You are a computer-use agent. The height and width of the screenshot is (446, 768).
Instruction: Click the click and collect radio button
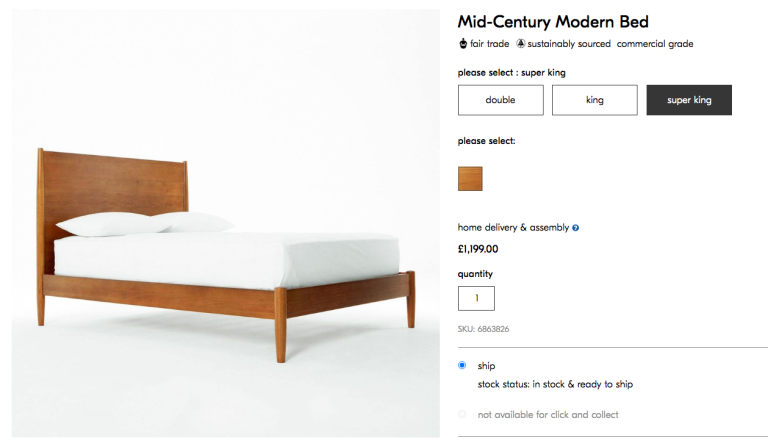tap(462, 414)
